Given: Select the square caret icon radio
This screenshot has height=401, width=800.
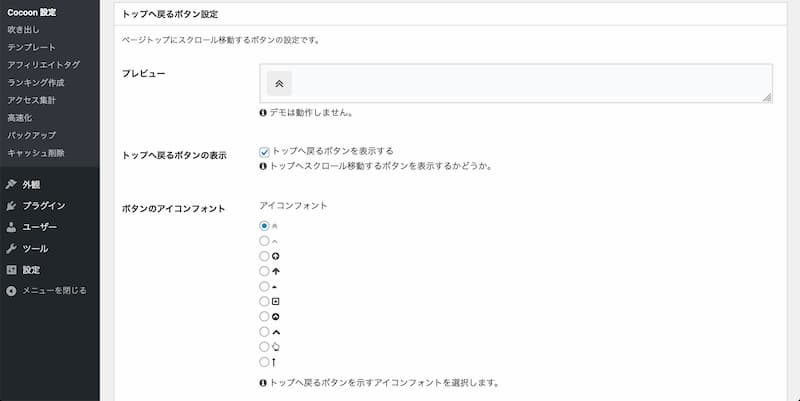Looking at the screenshot, I should [x=264, y=302].
